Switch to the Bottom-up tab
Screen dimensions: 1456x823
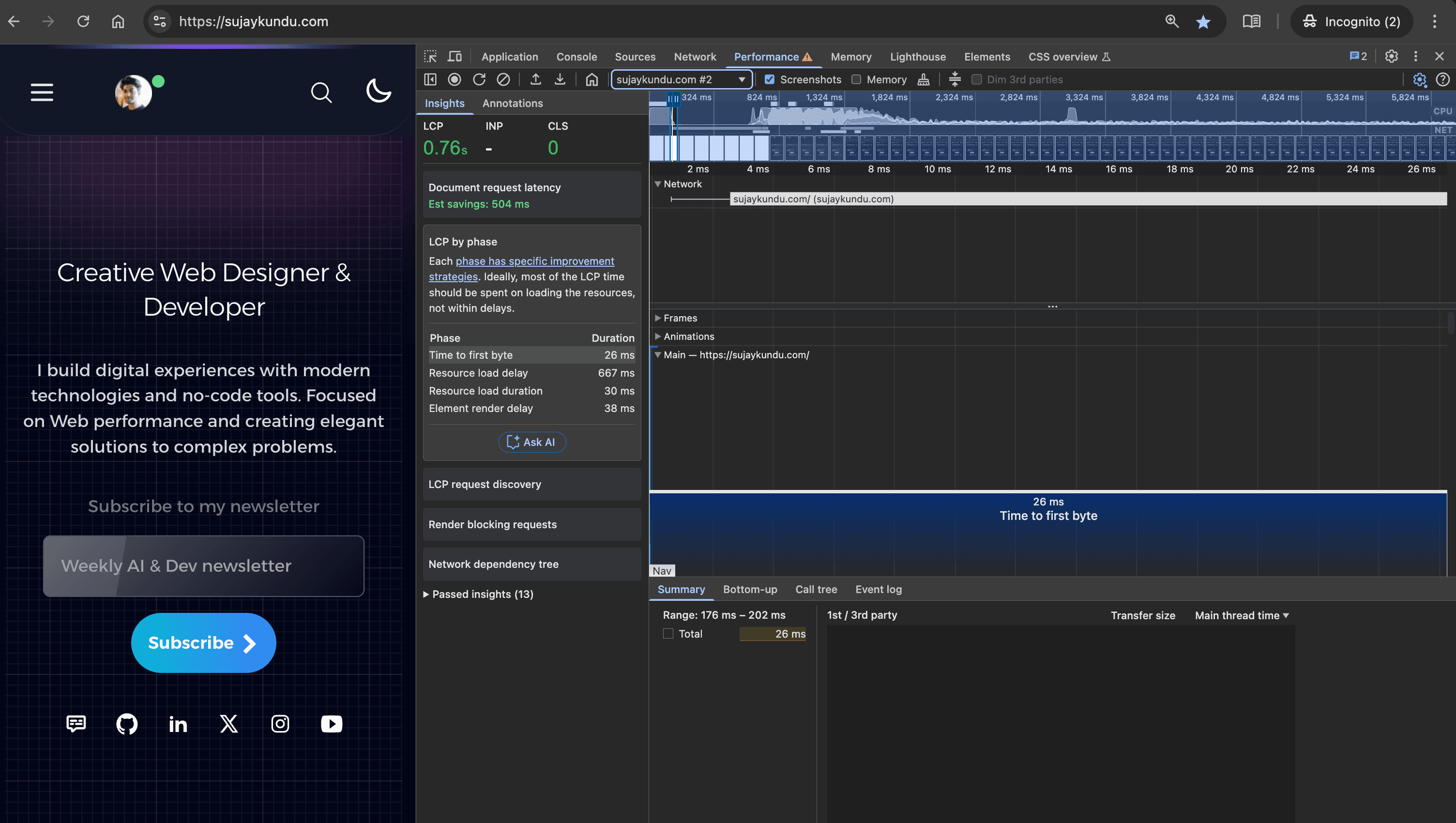750,589
